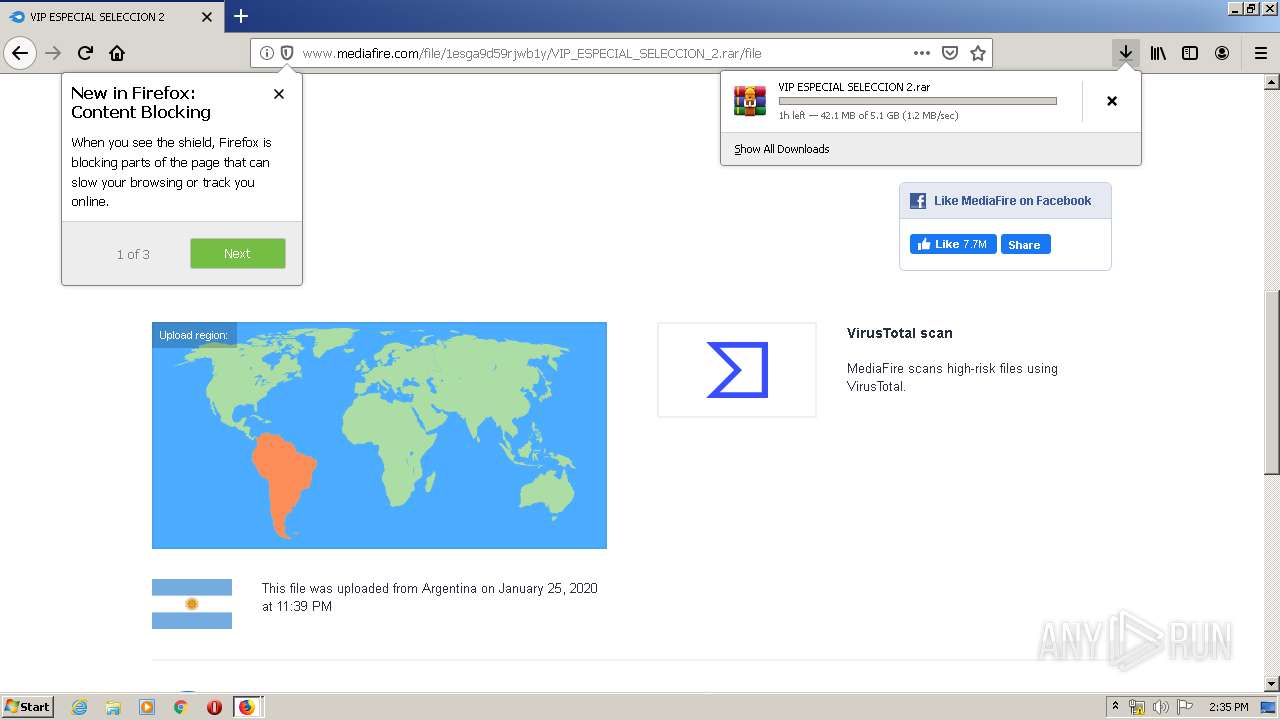Open the content blocking shield icon
1280x720 pixels.
(287, 53)
